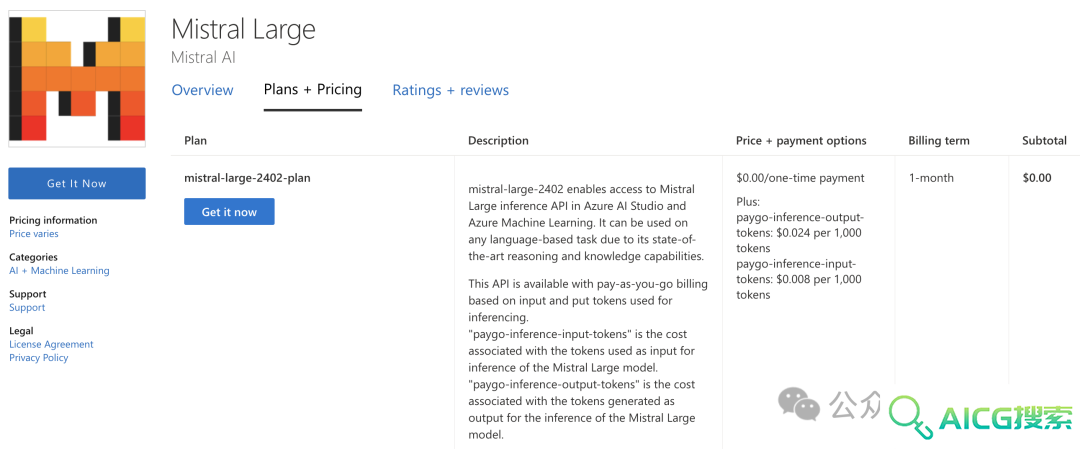Open the AI + Machine Learning category link

59,271
